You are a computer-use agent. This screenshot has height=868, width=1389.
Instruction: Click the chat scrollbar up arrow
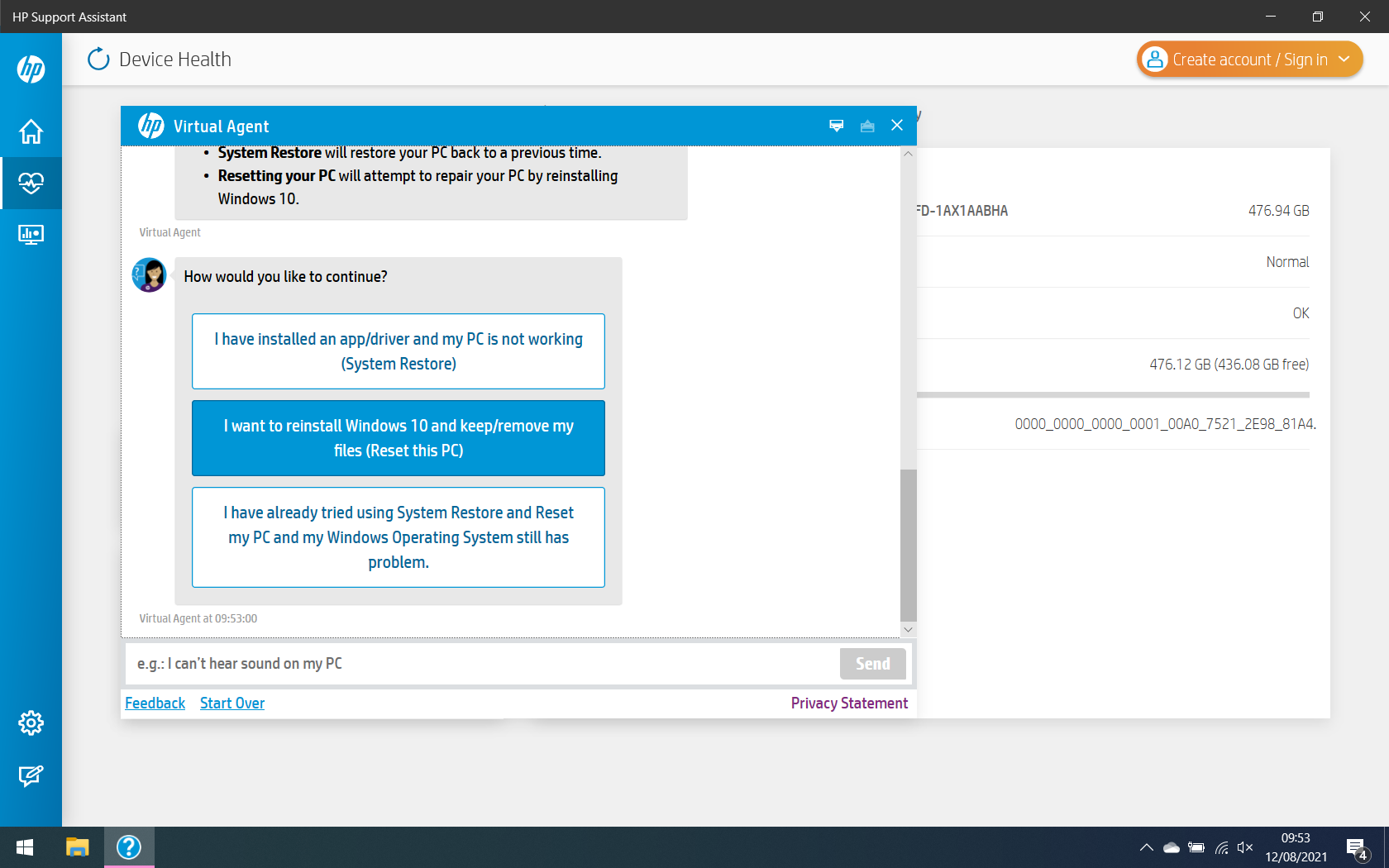(908, 154)
